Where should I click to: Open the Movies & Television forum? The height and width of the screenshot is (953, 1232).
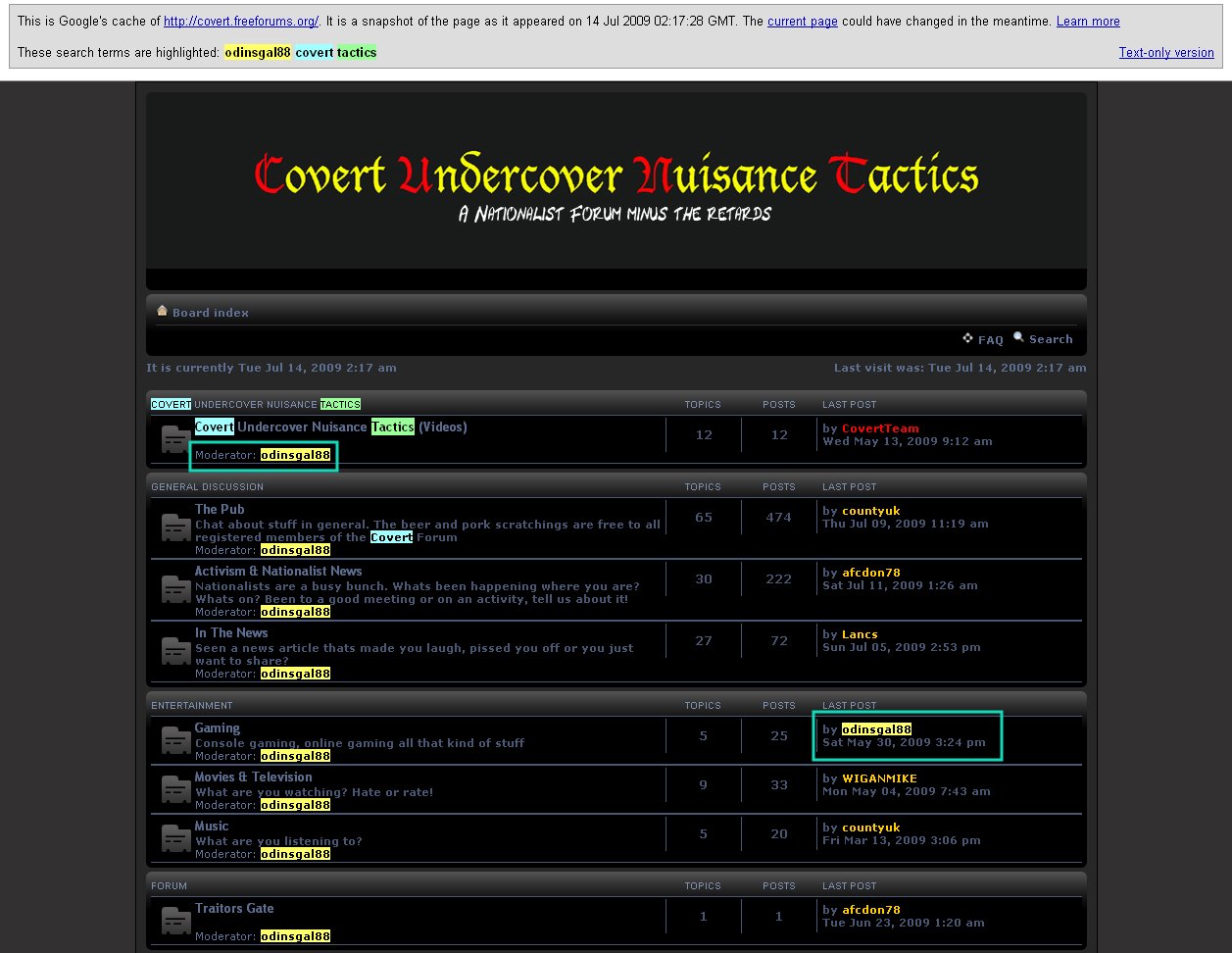(254, 777)
